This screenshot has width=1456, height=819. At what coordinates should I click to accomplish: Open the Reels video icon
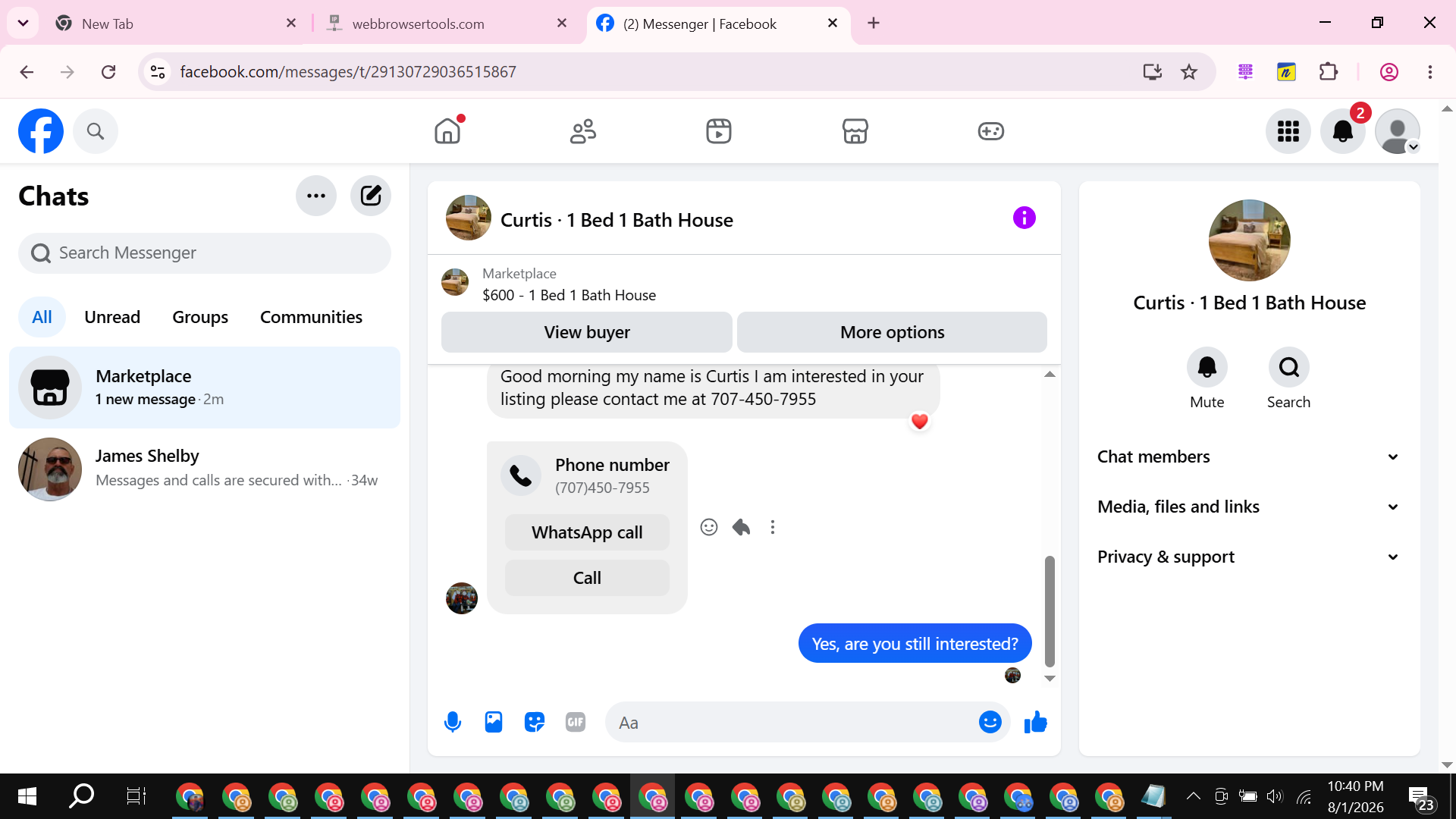pyautogui.click(x=719, y=131)
